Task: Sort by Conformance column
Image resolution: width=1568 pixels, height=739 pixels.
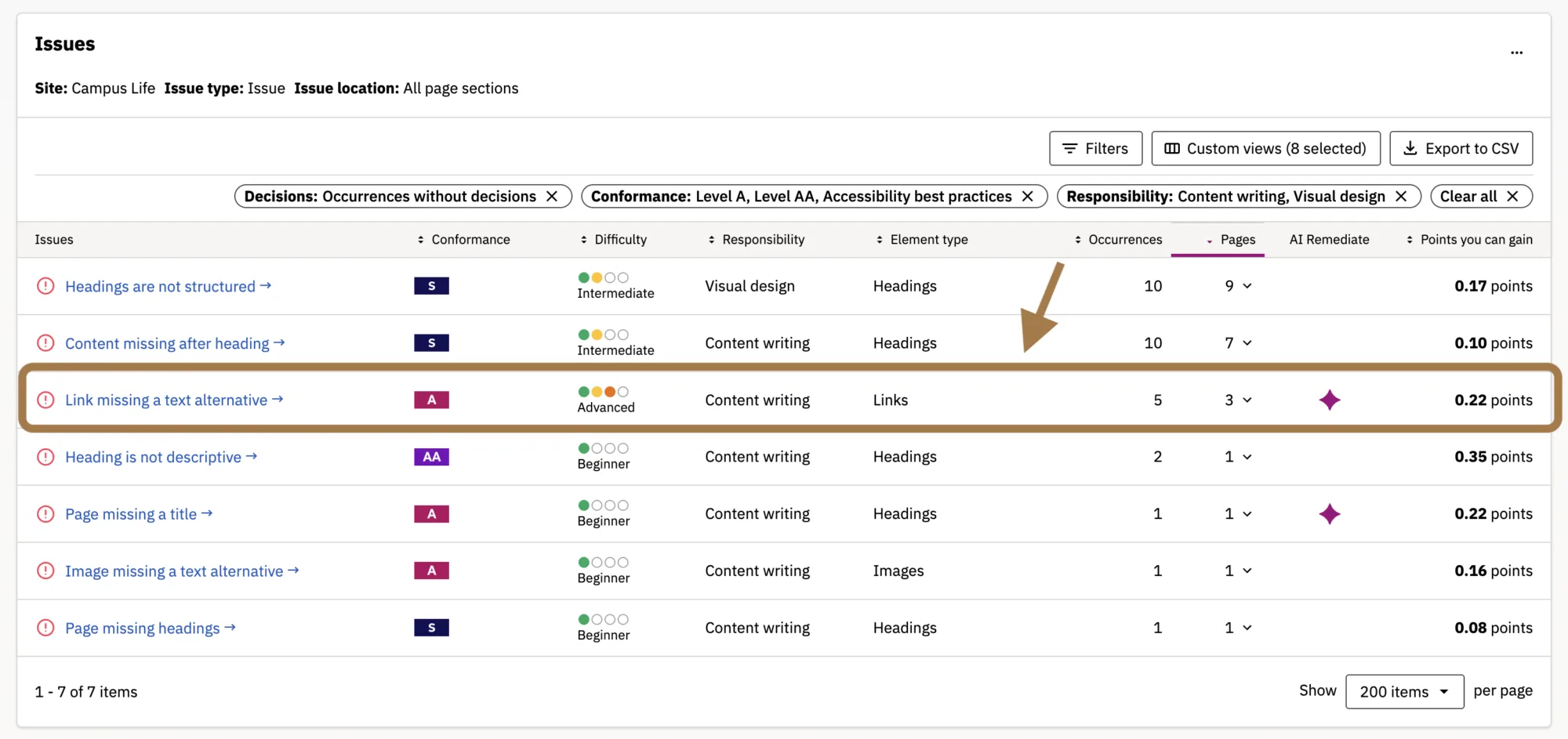Action: click(x=463, y=240)
